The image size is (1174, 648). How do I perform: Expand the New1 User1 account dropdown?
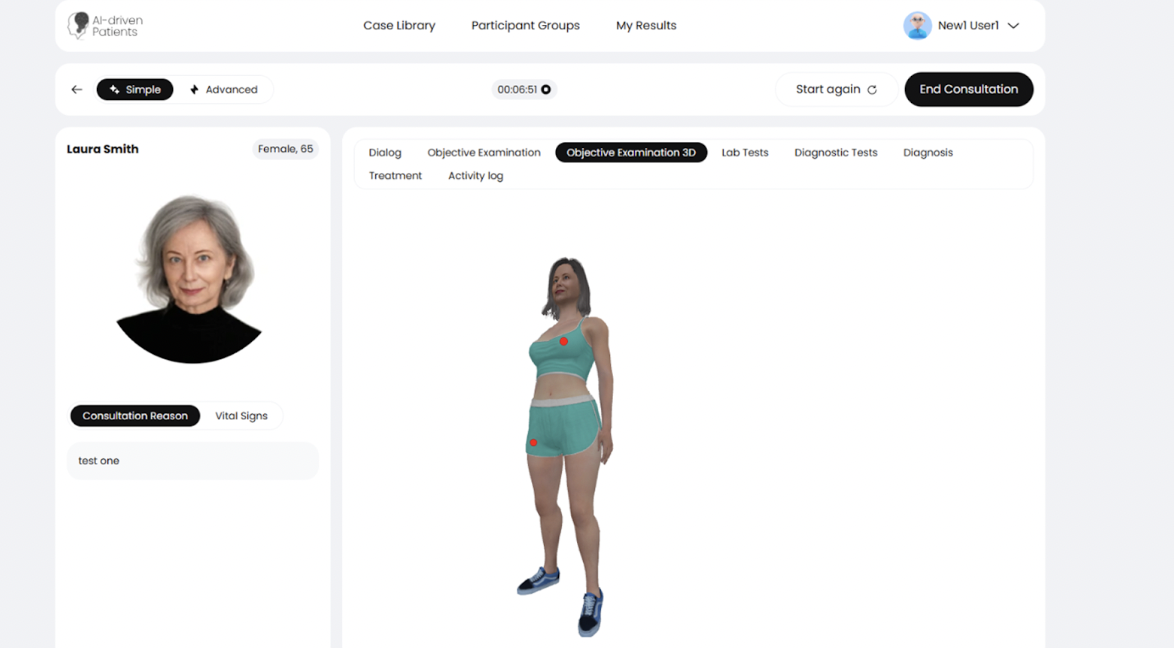[1013, 26]
